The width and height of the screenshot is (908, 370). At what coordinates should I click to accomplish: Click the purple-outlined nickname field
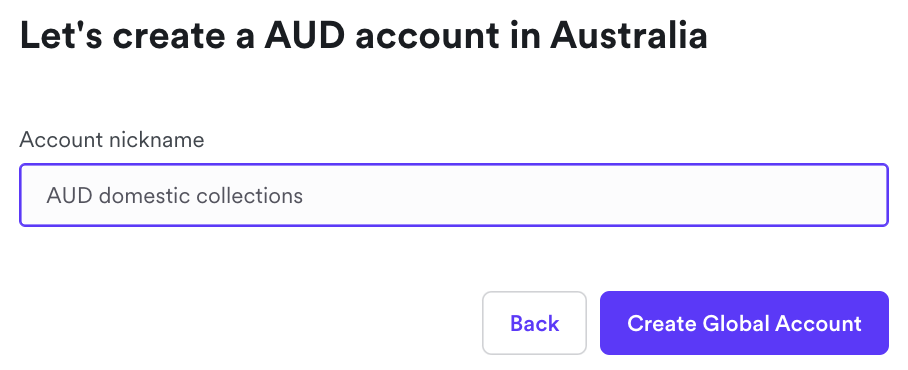(453, 195)
